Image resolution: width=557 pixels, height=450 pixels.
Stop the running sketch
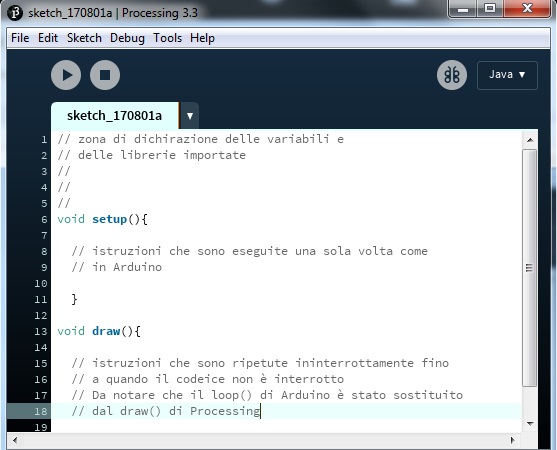[x=105, y=75]
